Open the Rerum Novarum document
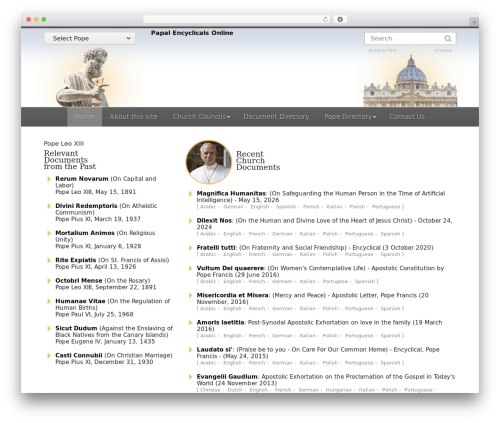 82,179
